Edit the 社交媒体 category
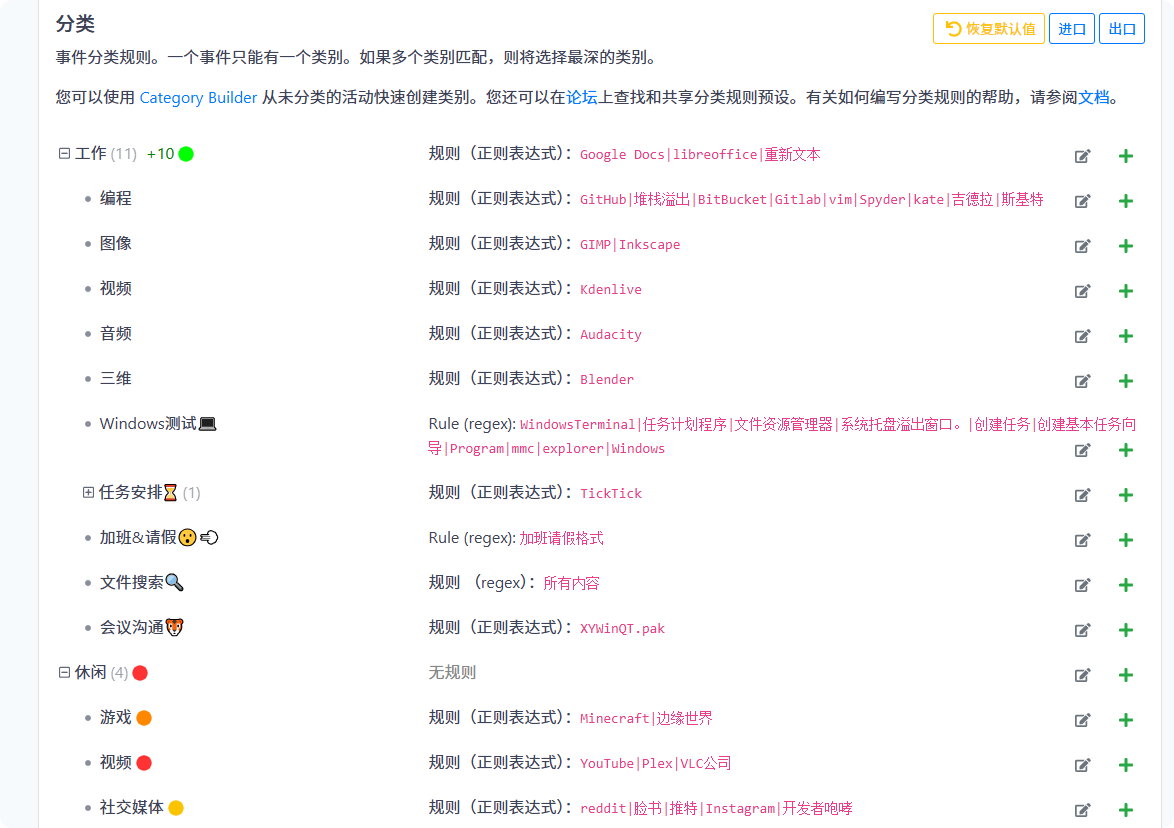This screenshot has height=828, width=1174. tap(1083, 809)
